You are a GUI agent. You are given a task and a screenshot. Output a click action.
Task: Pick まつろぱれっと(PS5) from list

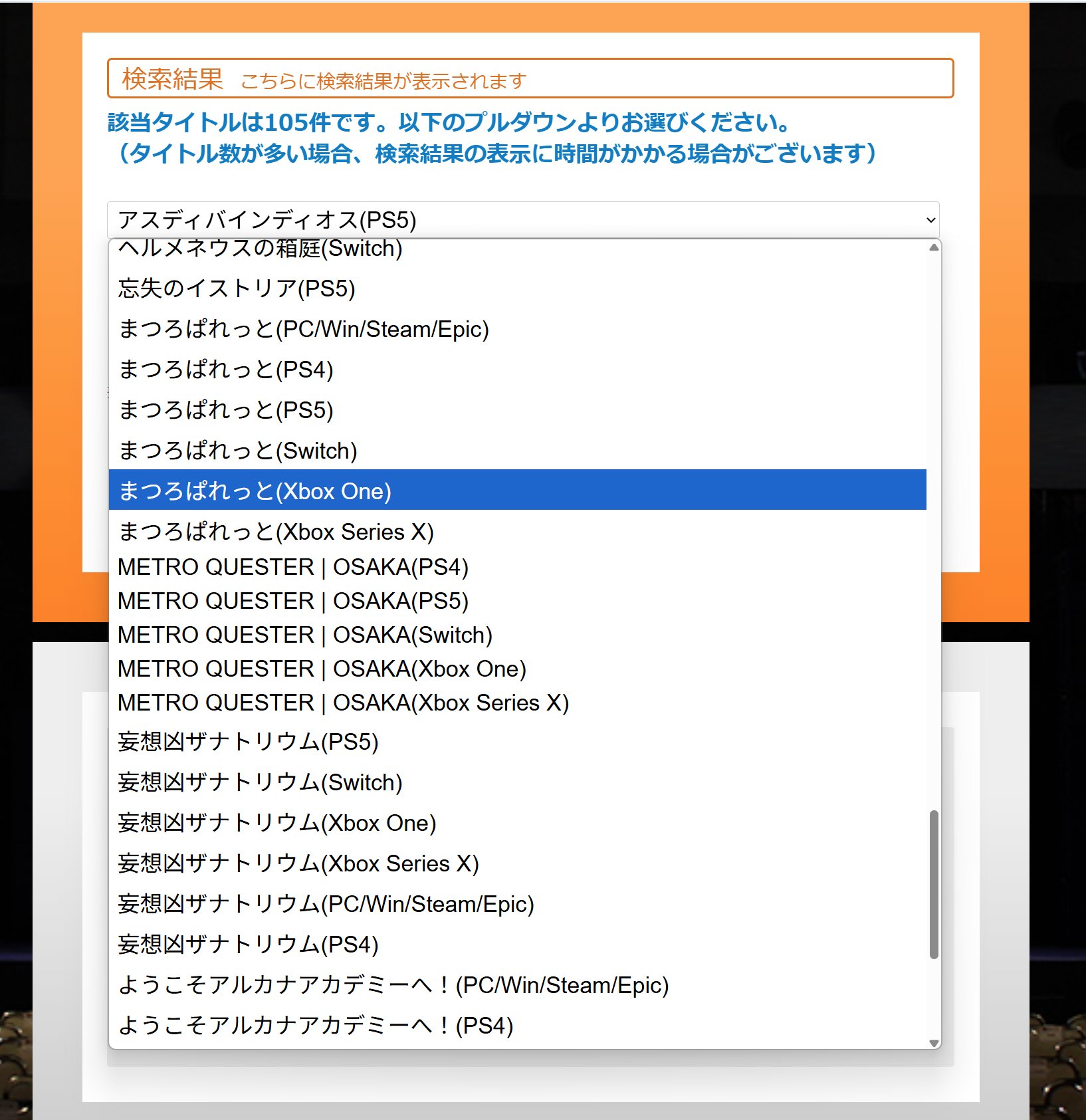point(518,409)
